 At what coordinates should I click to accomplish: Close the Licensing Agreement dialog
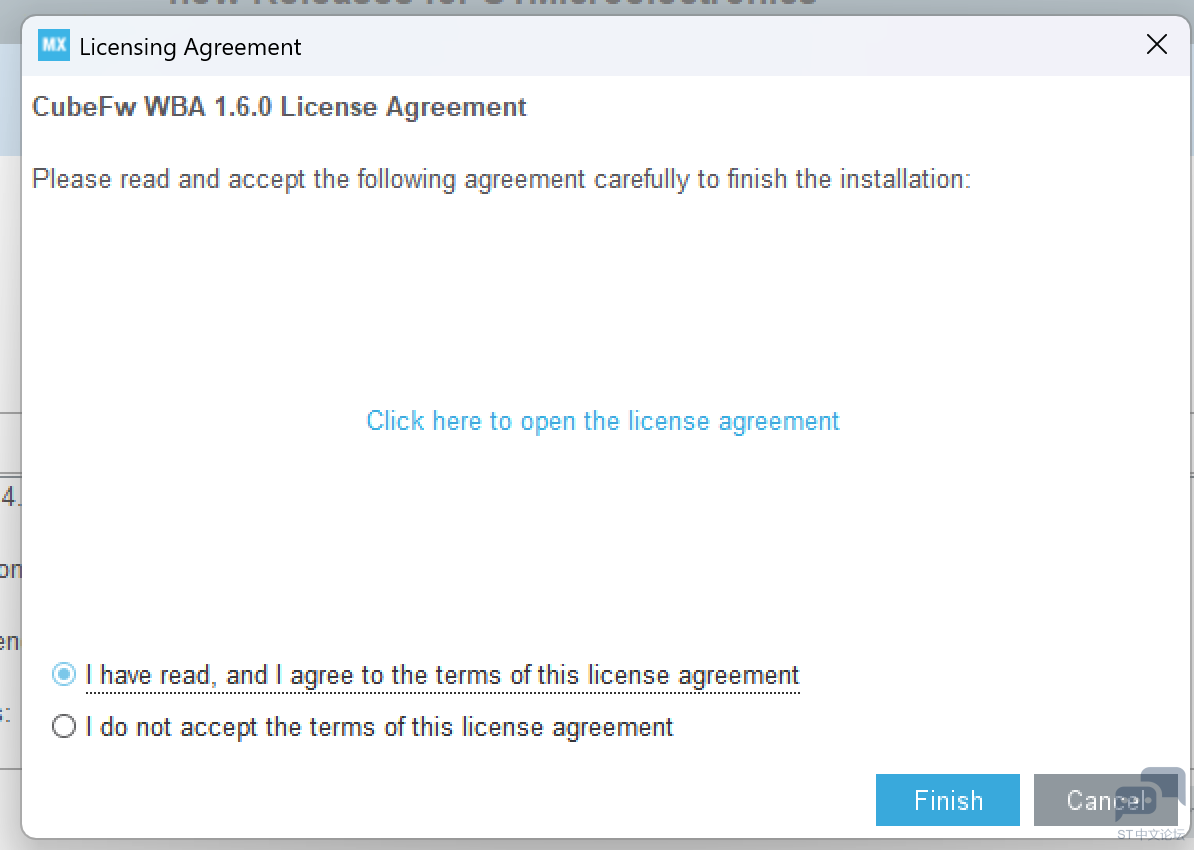pos(1156,45)
